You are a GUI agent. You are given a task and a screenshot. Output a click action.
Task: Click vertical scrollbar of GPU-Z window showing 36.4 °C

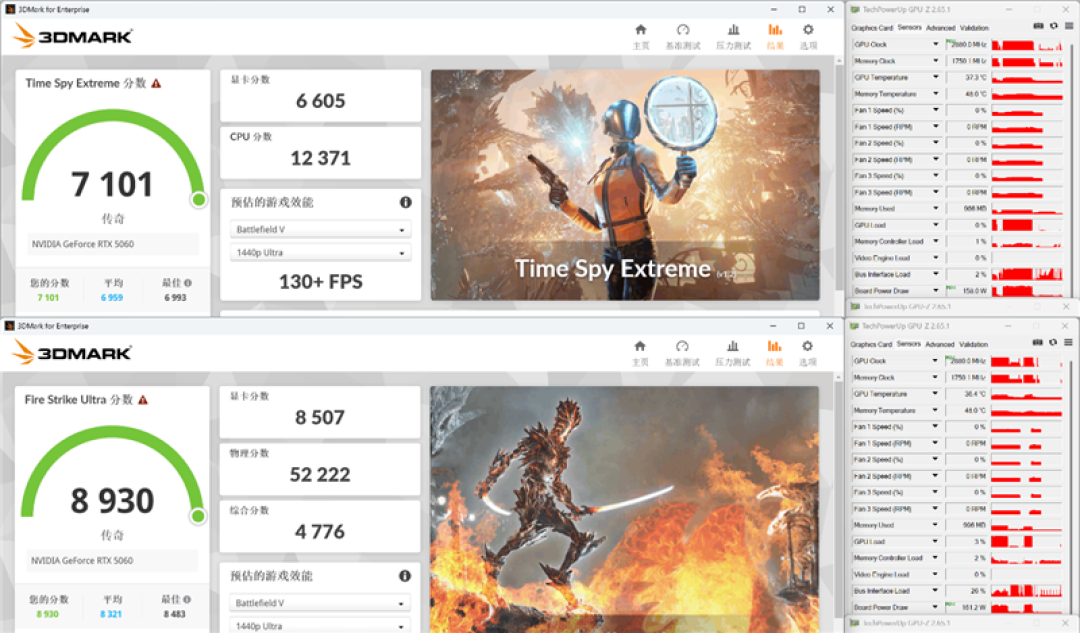(x=1072, y=482)
